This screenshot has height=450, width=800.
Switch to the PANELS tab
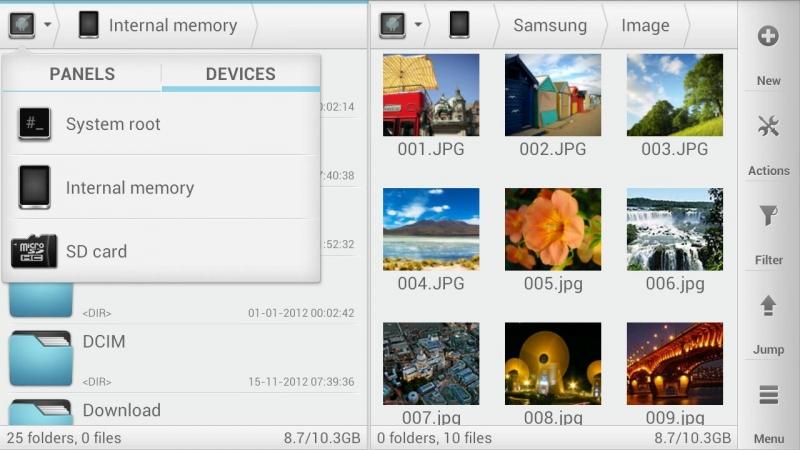82,74
